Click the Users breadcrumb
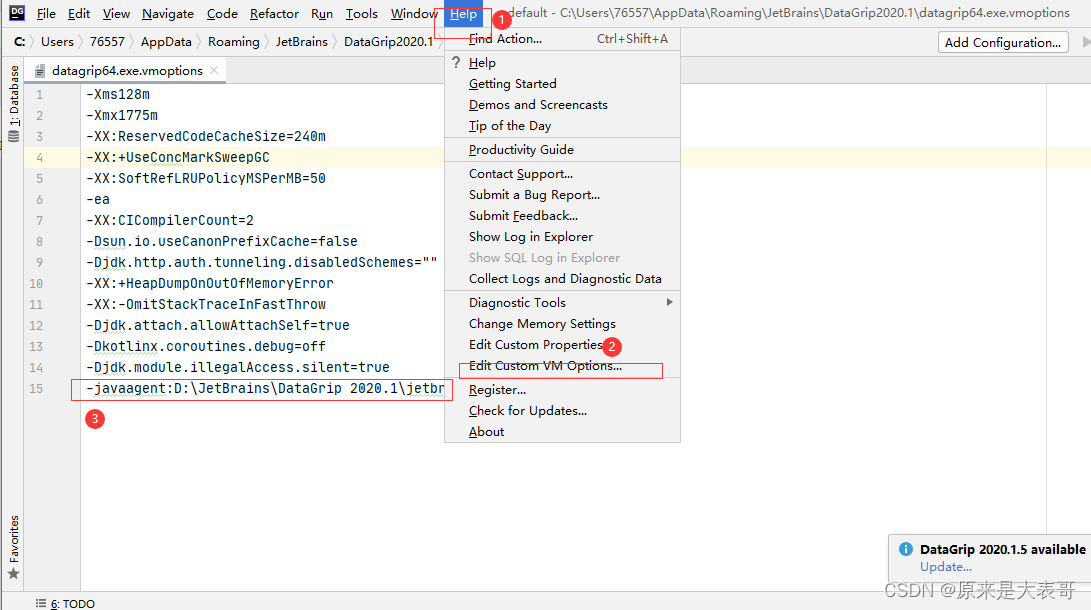 tap(57, 42)
